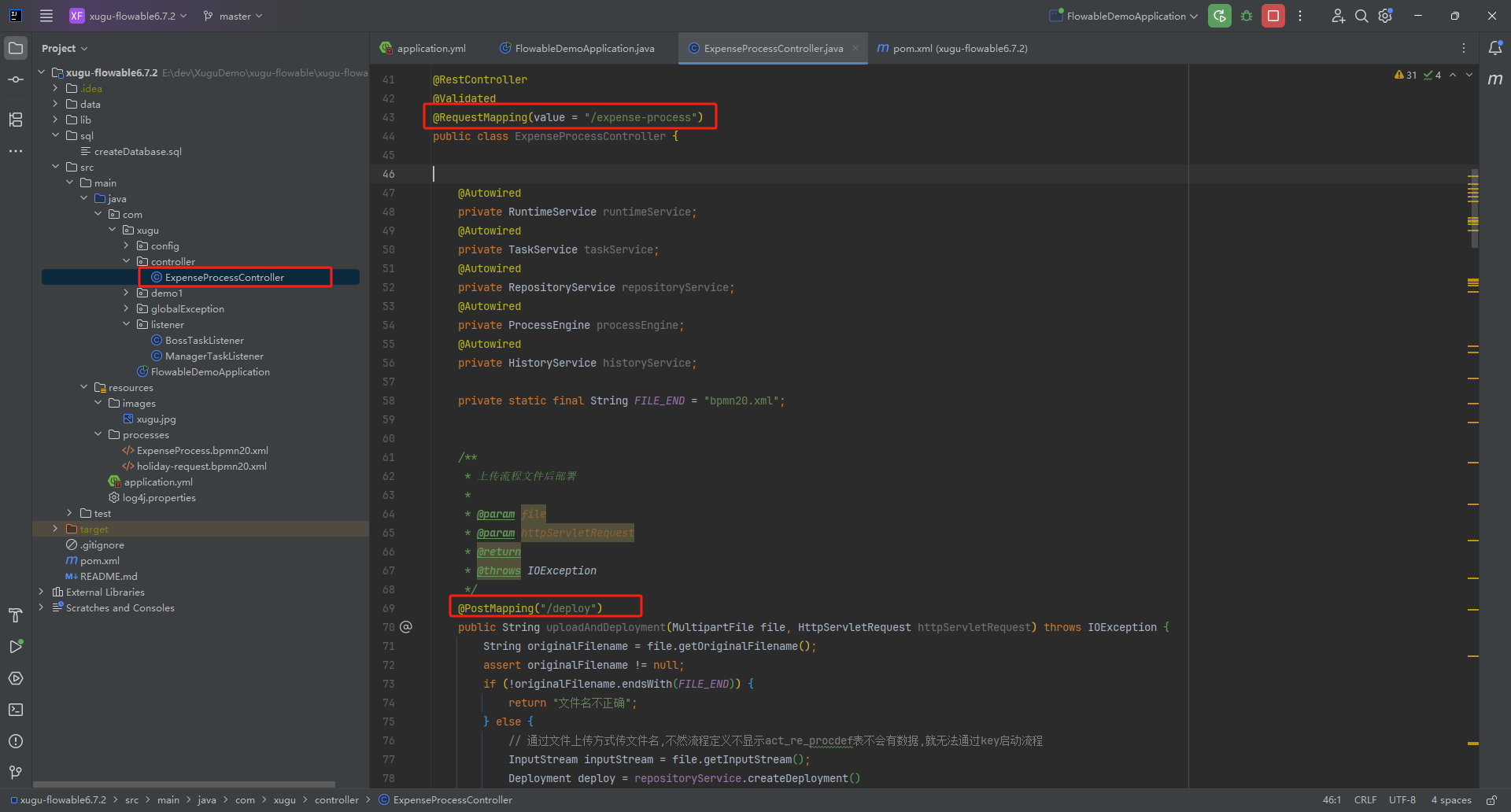
Task: Open the Terminal tool window
Action: (x=16, y=710)
